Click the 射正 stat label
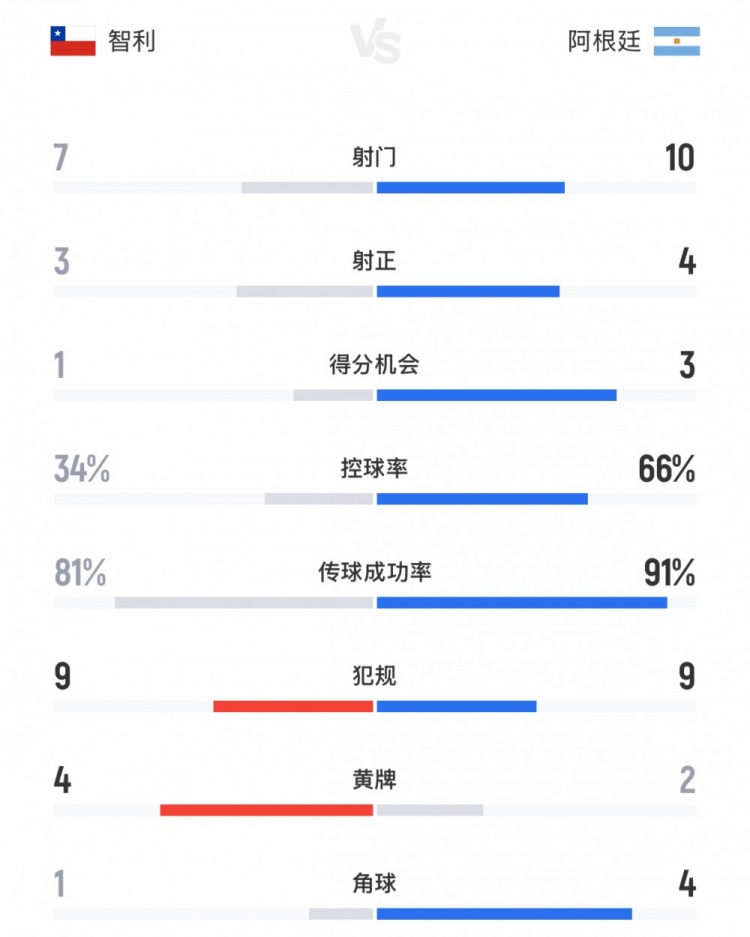 [x=374, y=261]
